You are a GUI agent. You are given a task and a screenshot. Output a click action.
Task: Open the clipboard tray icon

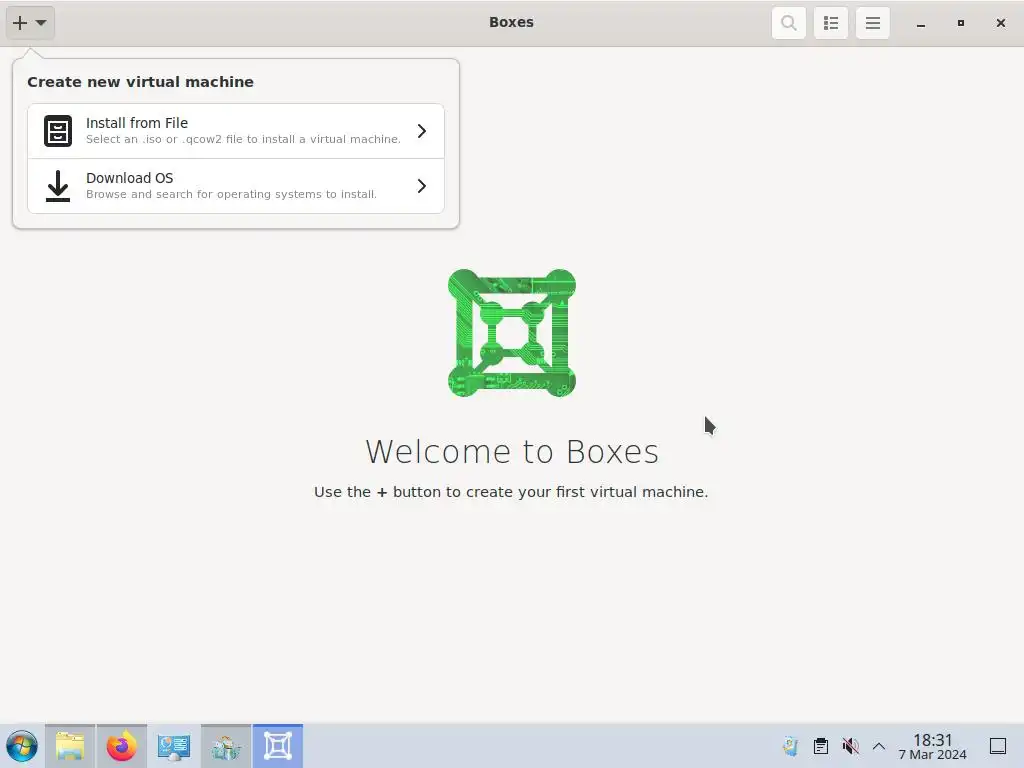click(821, 746)
